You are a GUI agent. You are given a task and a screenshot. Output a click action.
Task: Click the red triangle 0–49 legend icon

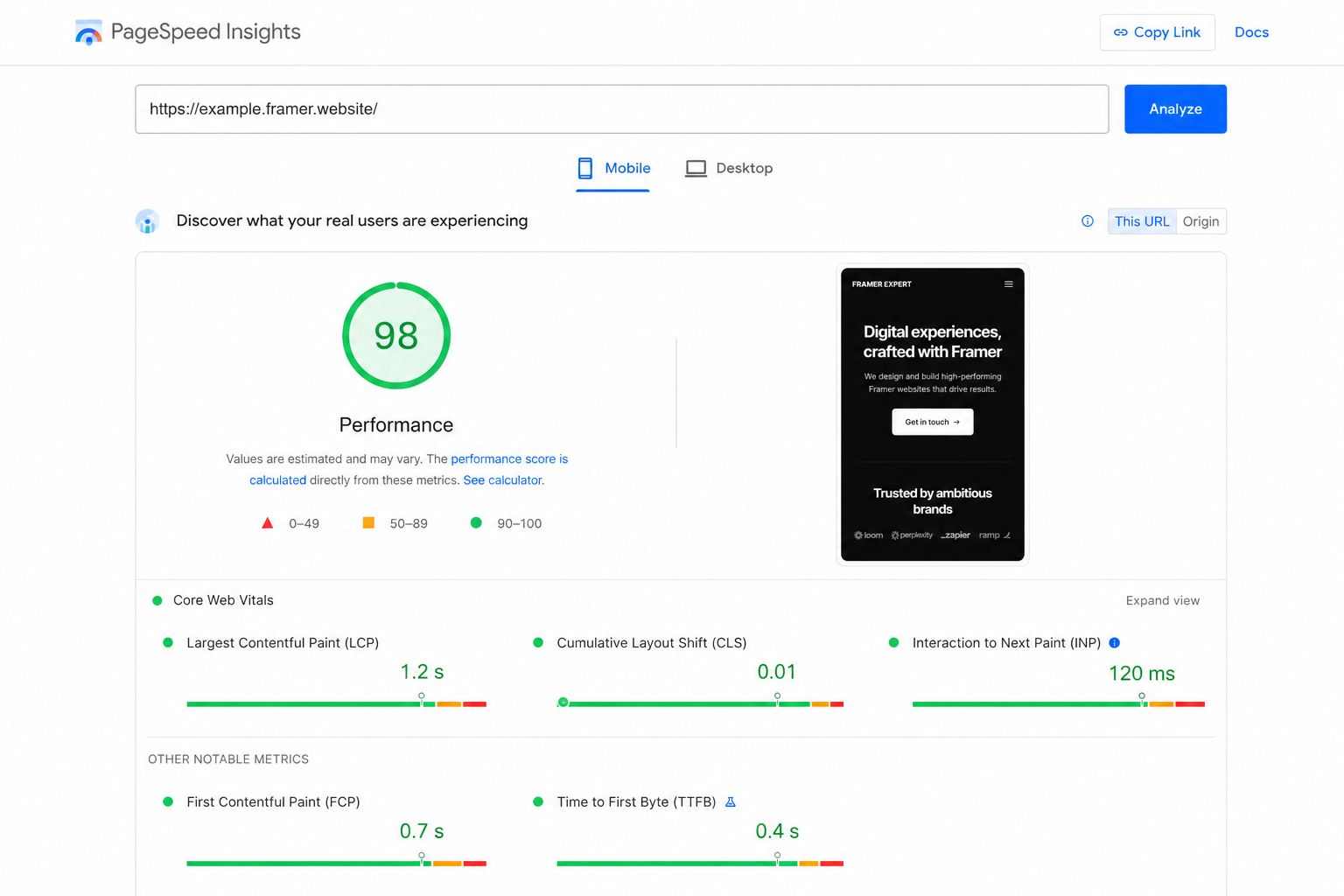tap(268, 523)
